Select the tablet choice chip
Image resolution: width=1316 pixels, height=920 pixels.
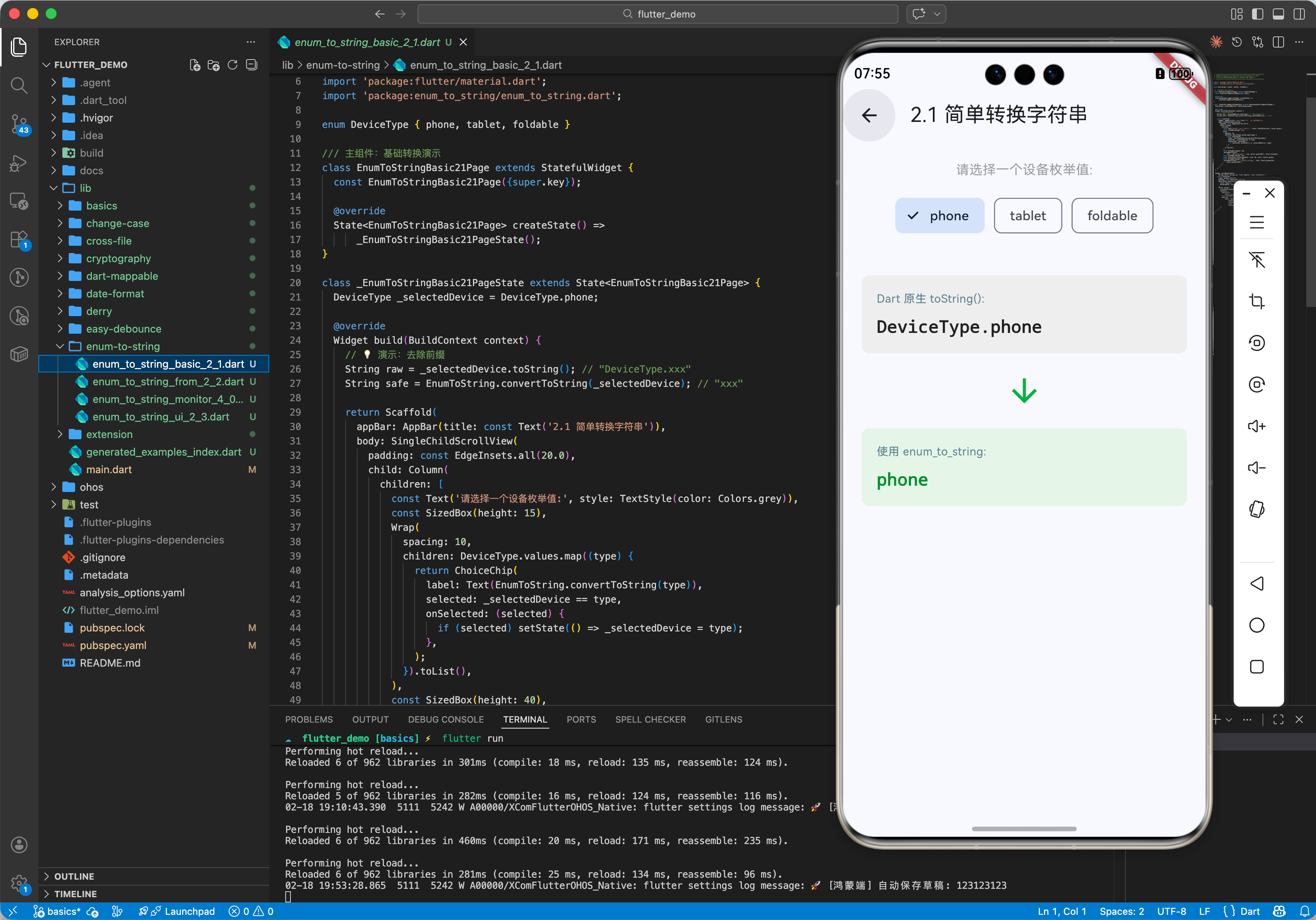[x=1027, y=215]
